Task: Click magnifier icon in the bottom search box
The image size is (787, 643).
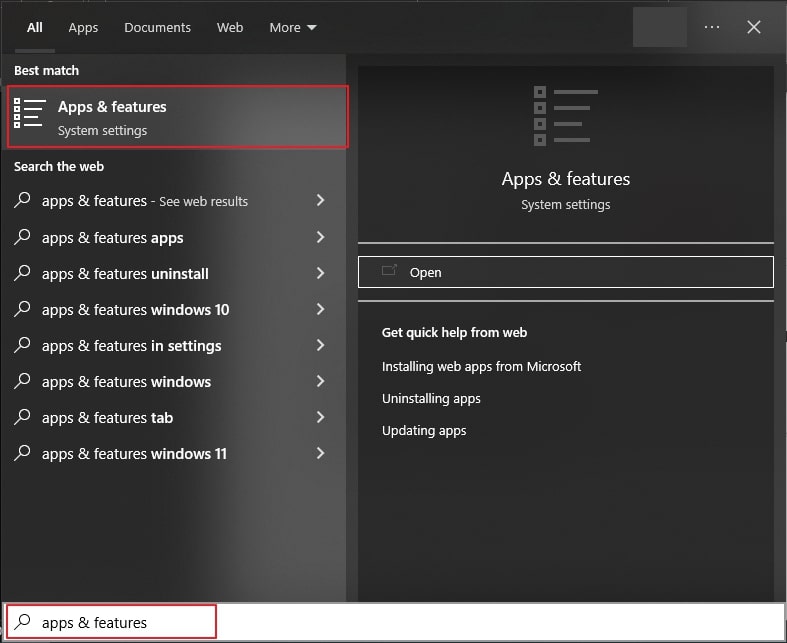Action: 22,622
